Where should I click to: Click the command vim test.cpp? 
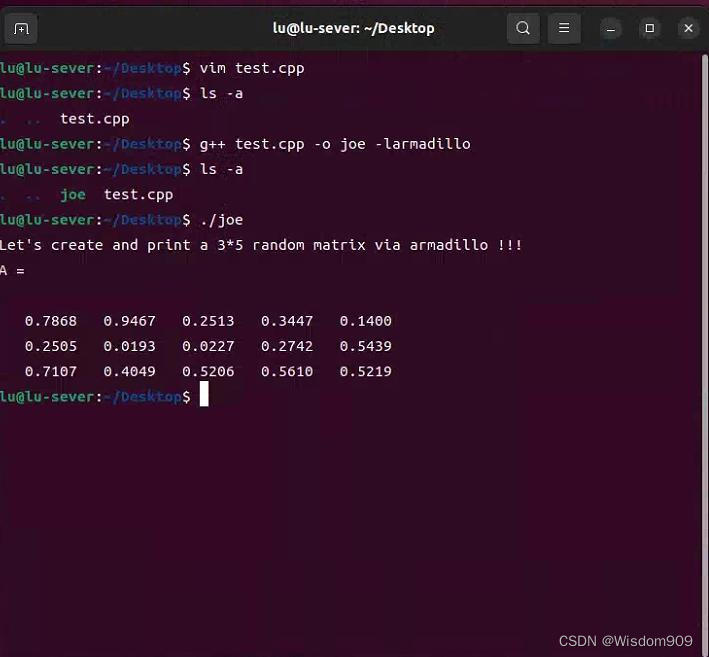[252, 68]
